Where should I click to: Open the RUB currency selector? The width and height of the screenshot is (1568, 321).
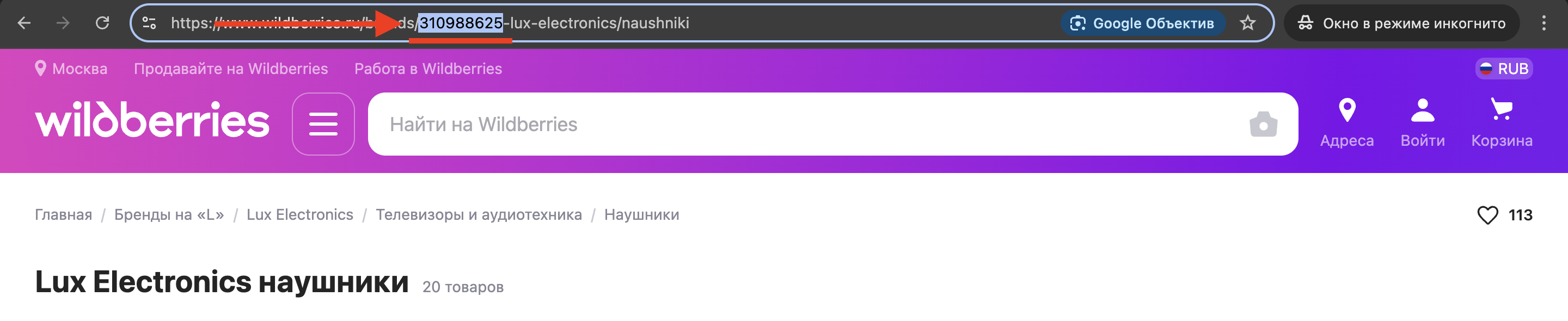coord(1503,69)
